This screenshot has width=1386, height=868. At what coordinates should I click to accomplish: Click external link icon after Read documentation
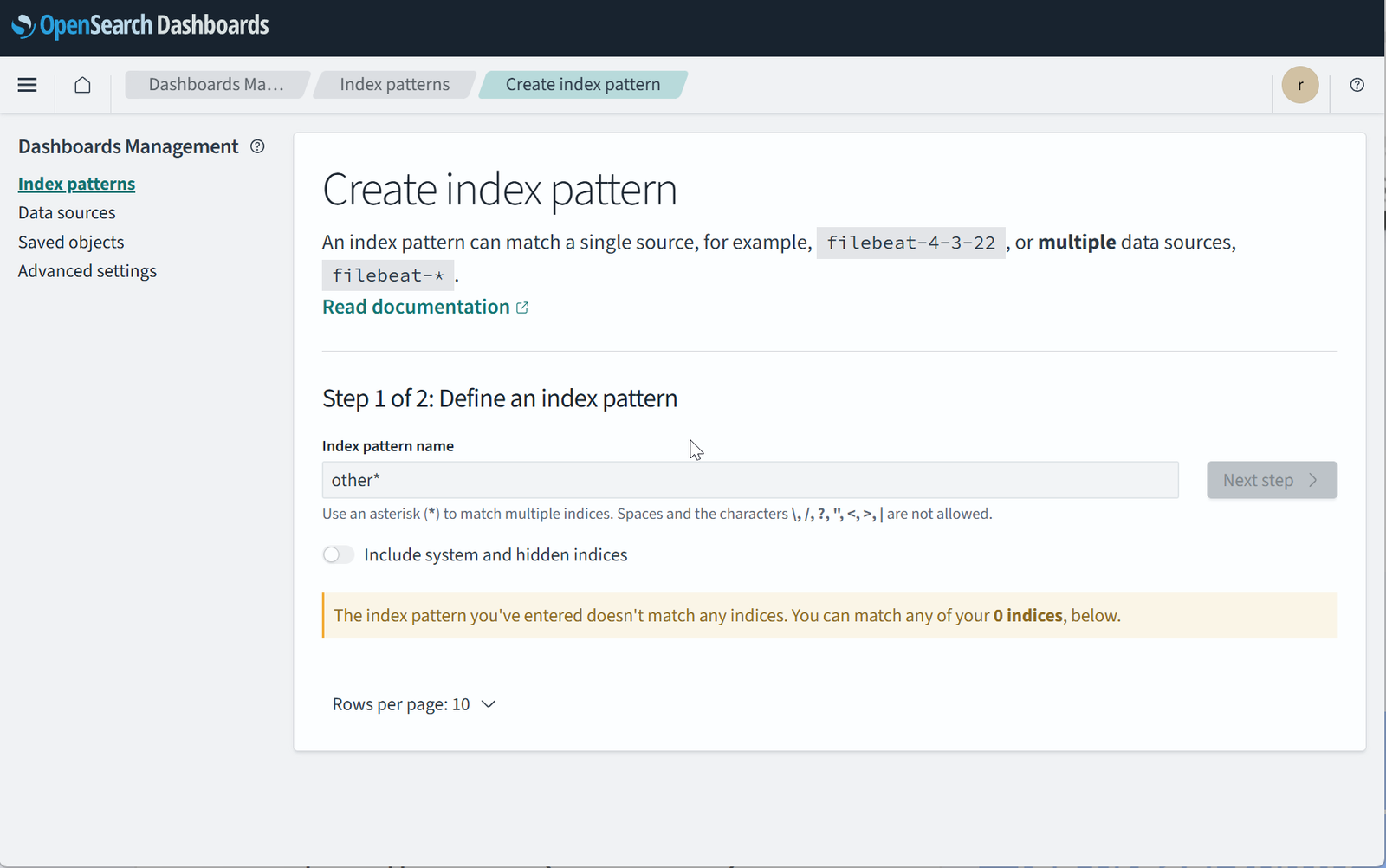pyautogui.click(x=522, y=308)
